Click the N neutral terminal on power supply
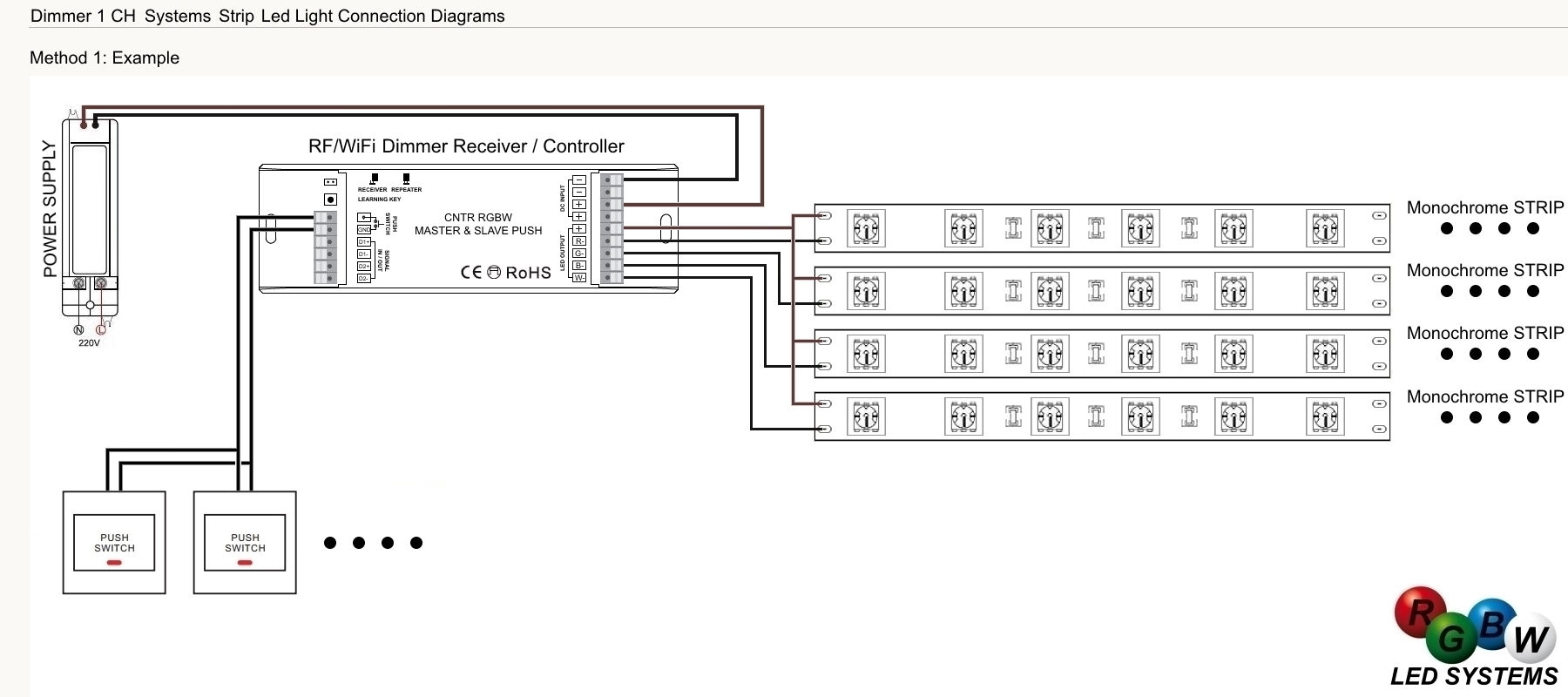The width and height of the screenshot is (1568, 697). [78, 329]
